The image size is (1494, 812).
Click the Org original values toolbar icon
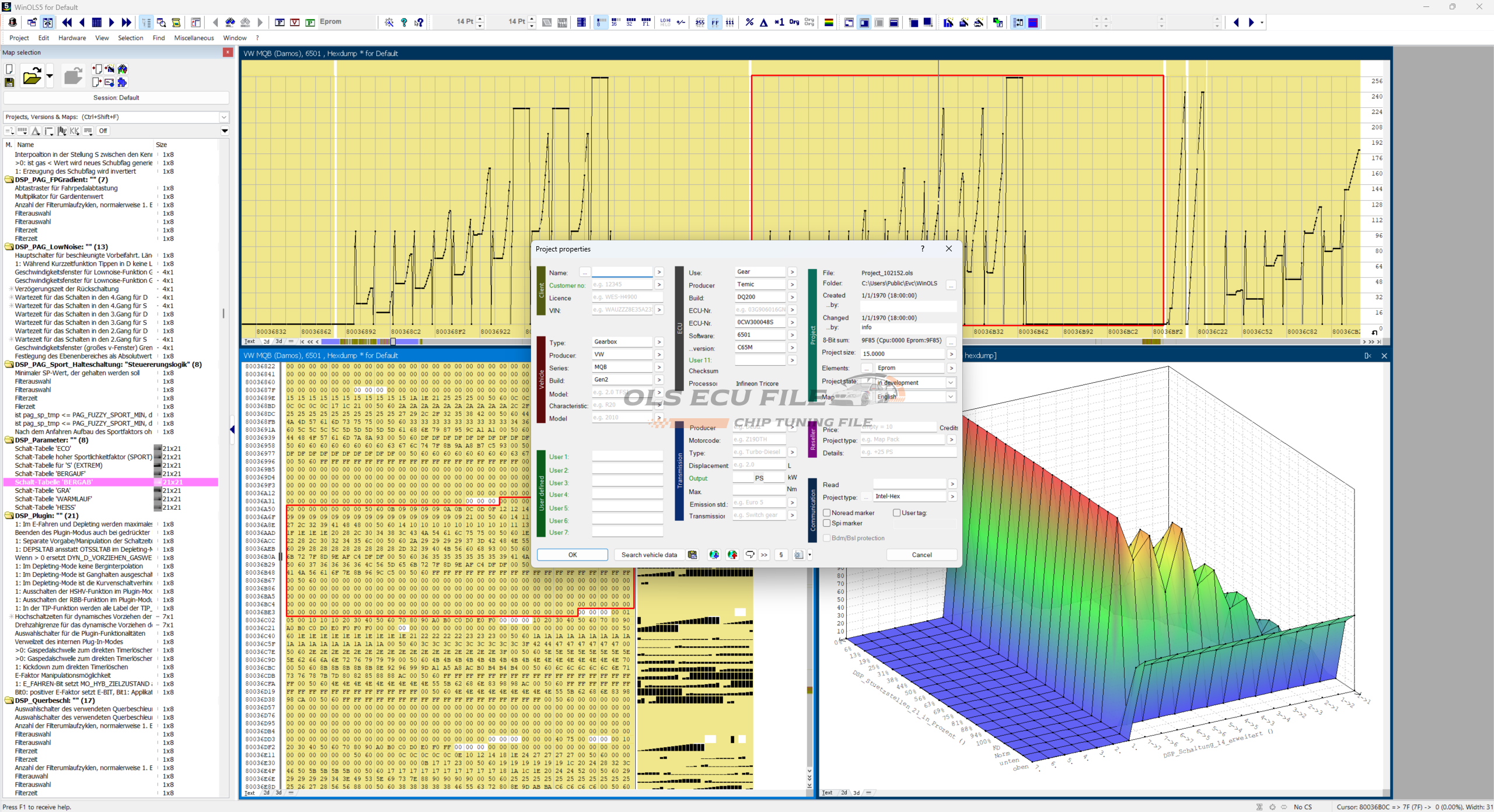click(794, 22)
